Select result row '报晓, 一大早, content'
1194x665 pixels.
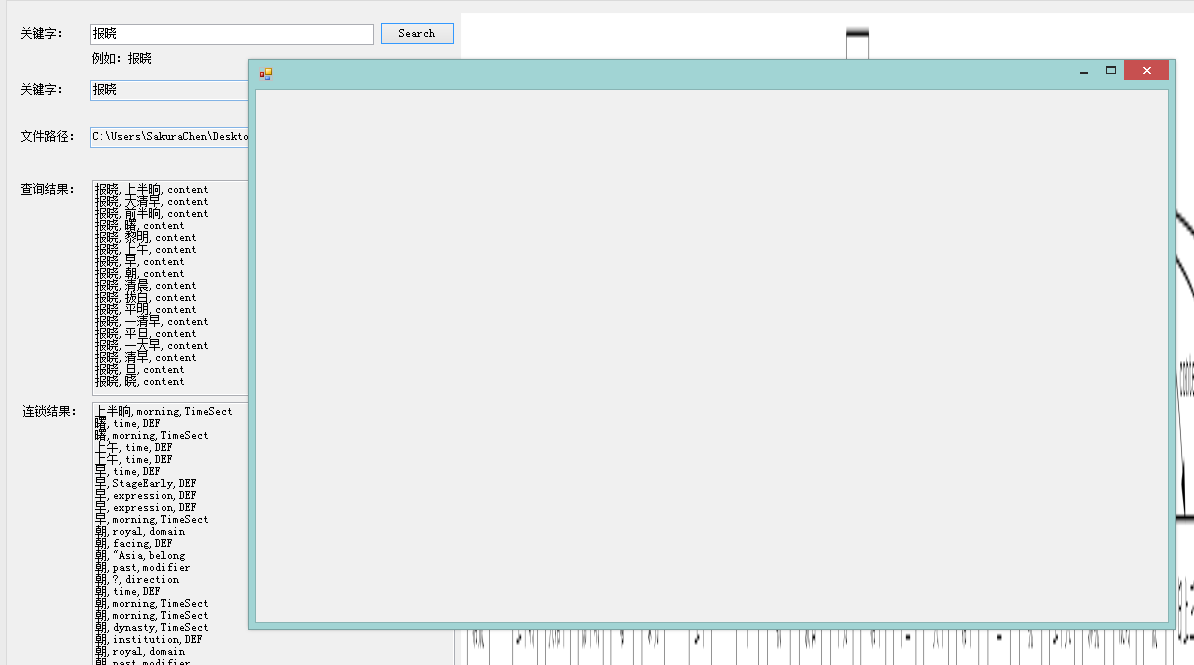pyautogui.click(x=152, y=346)
